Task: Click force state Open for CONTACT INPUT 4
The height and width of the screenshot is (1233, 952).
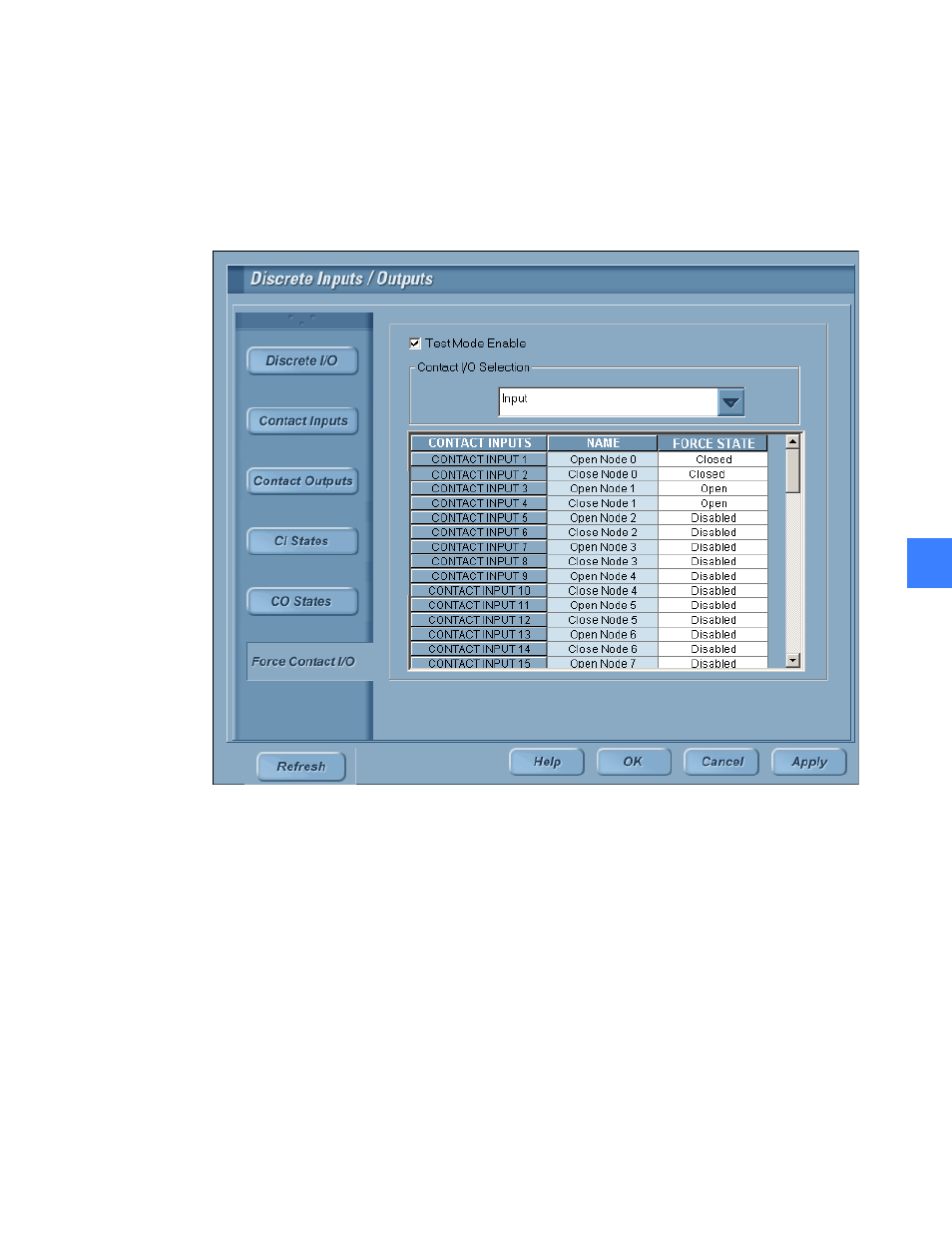Action: 714,504
